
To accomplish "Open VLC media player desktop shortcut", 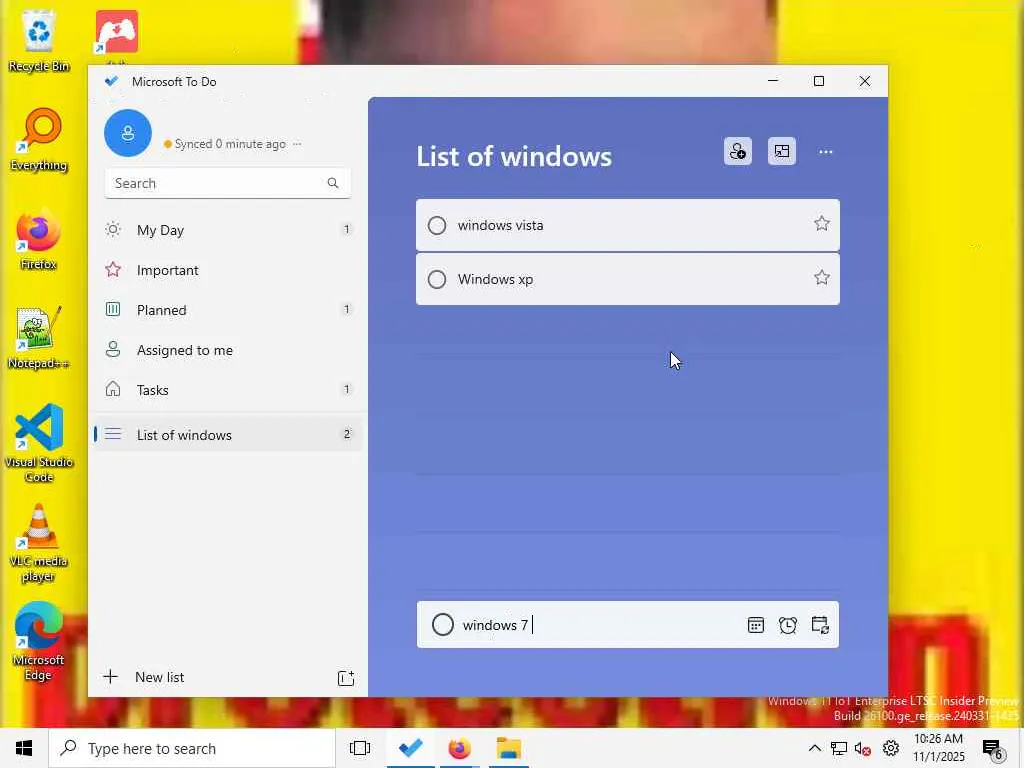I will [39, 542].
